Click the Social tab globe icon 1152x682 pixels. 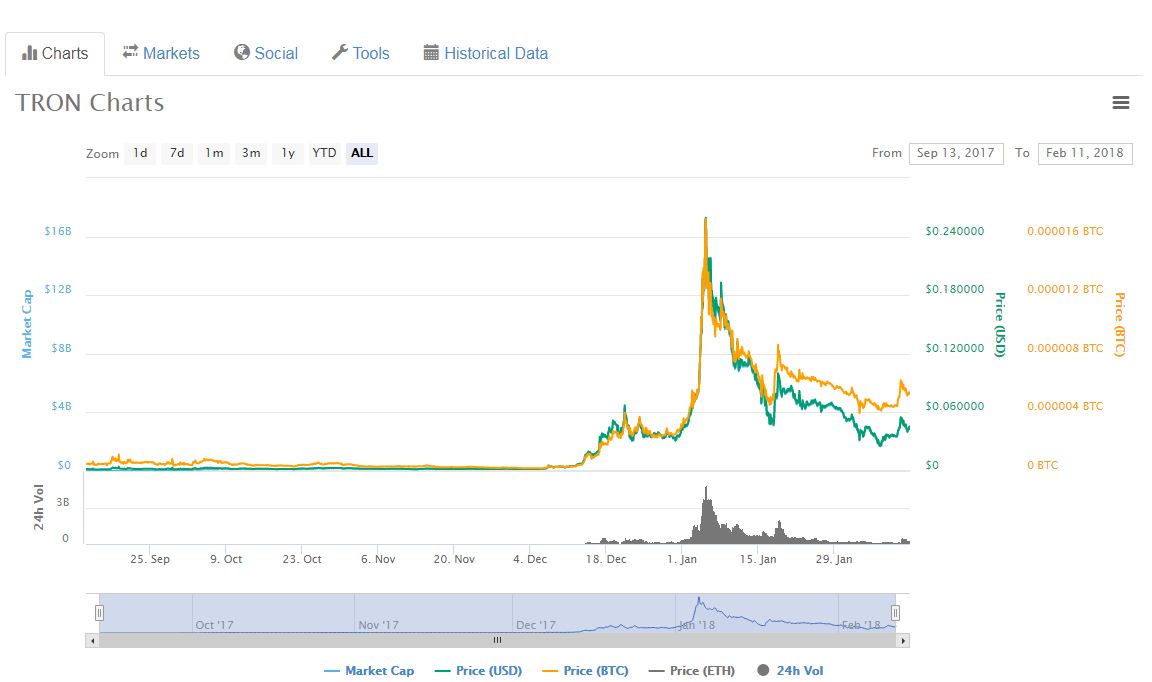click(x=242, y=52)
